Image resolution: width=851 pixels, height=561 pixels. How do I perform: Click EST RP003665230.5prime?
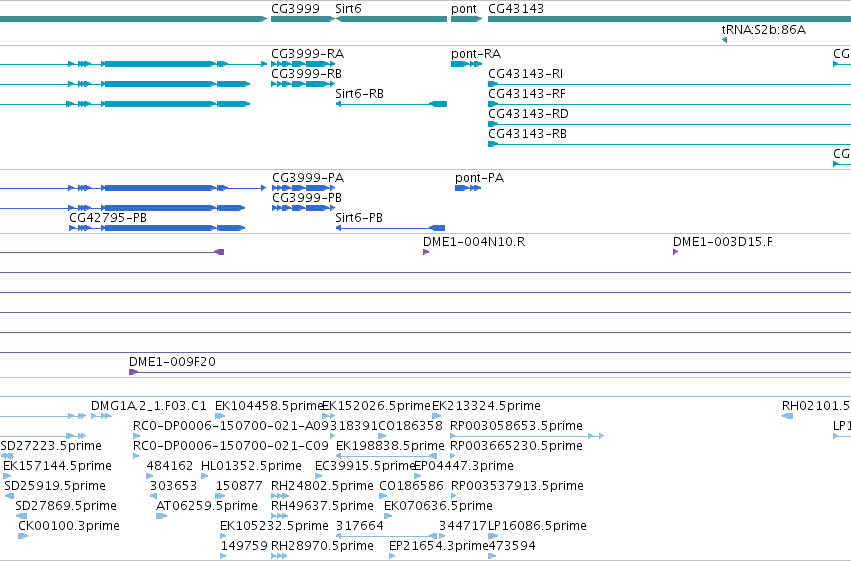(517, 446)
